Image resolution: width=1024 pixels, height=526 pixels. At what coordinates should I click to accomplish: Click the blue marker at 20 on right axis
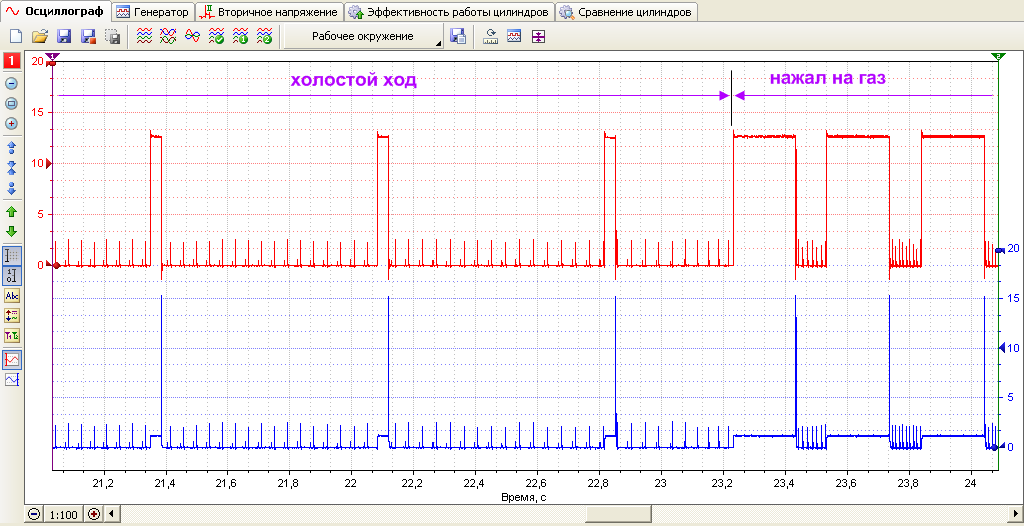(1000, 250)
